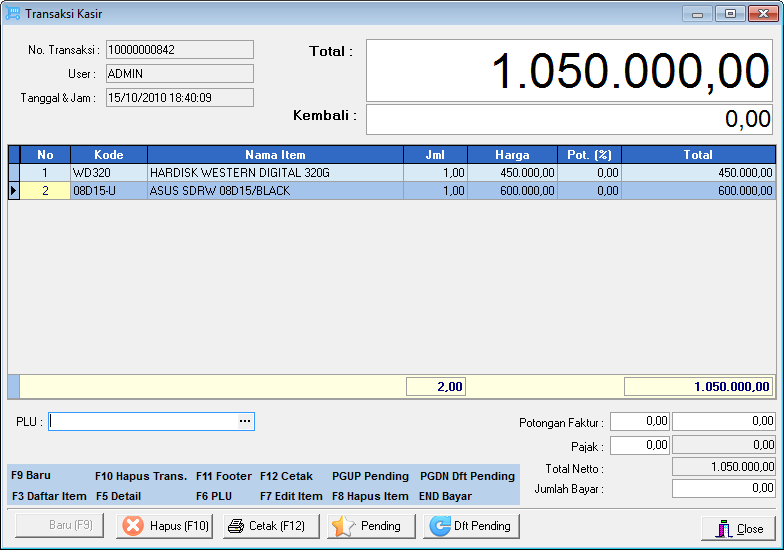Click the Pot. (%) column header
Viewport: 784px width, 550px height.
point(590,155)
